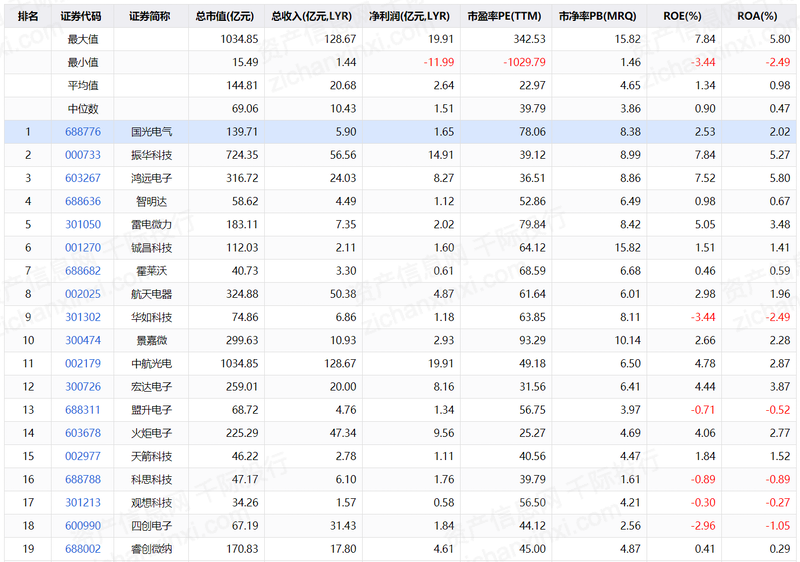Select the 智明达 name cell
This screenshot has width=800, height=562.
[x=151, y=201]
